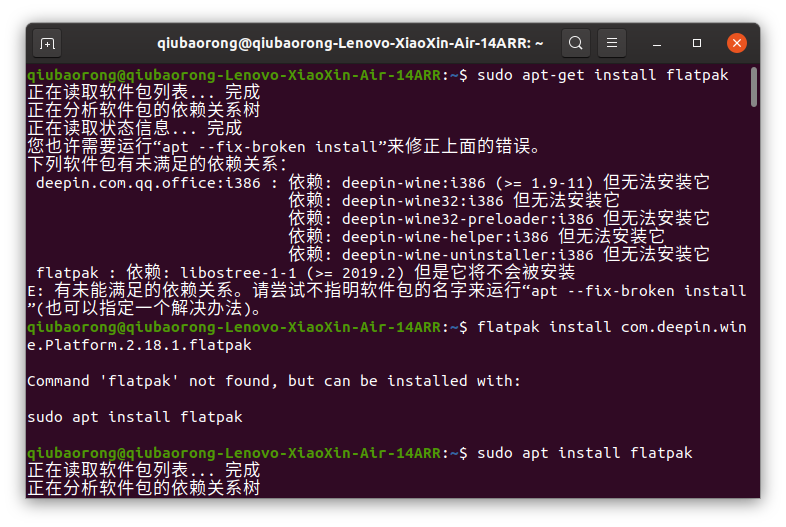Click 'flatpak install com.deepin.win' command text
Viewport: 786px width, 527px height.
click(612, 327)
